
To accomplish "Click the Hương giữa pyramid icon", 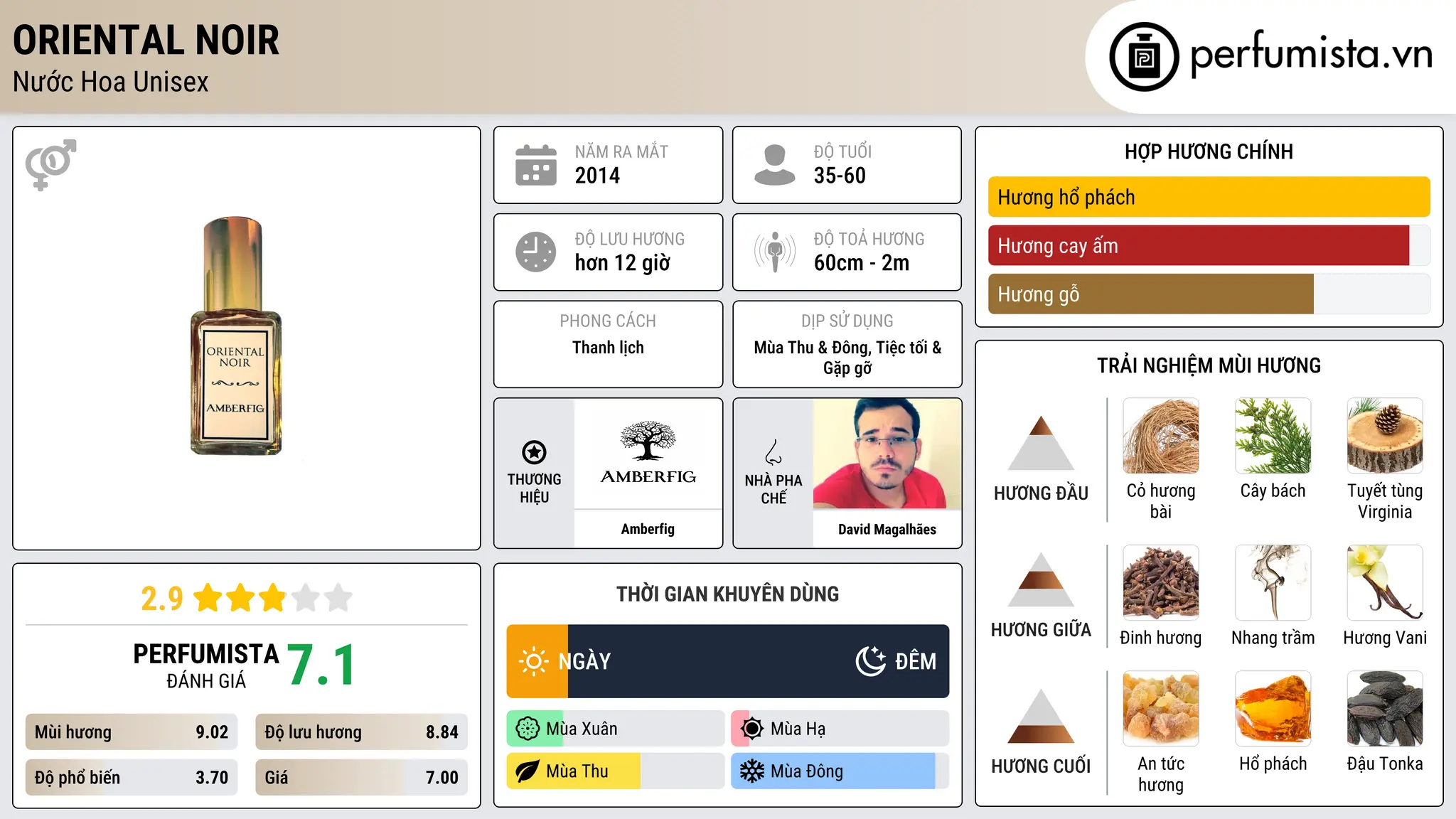I will tap(1041, 579).
